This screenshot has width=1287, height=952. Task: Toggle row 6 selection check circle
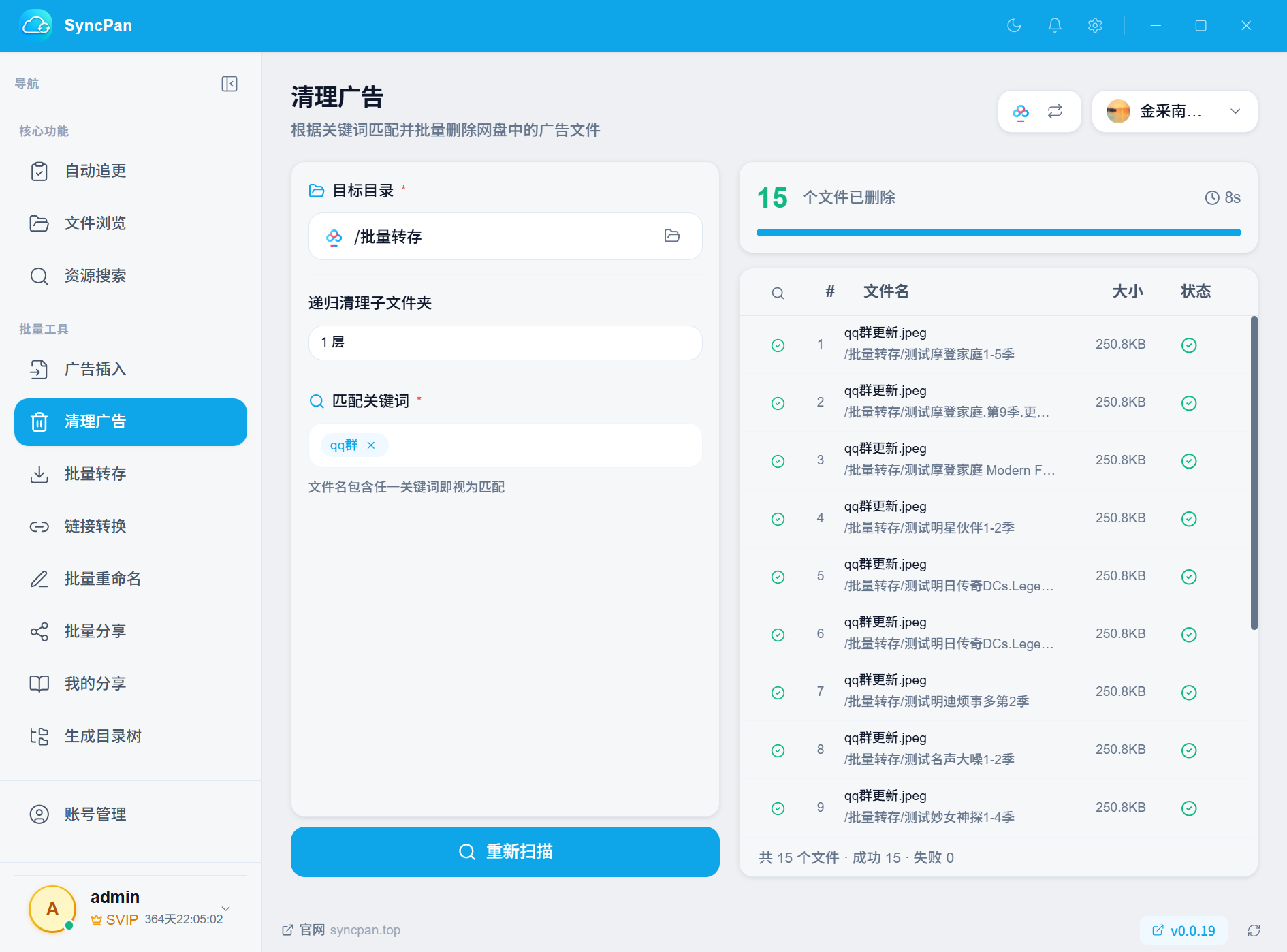778,635
